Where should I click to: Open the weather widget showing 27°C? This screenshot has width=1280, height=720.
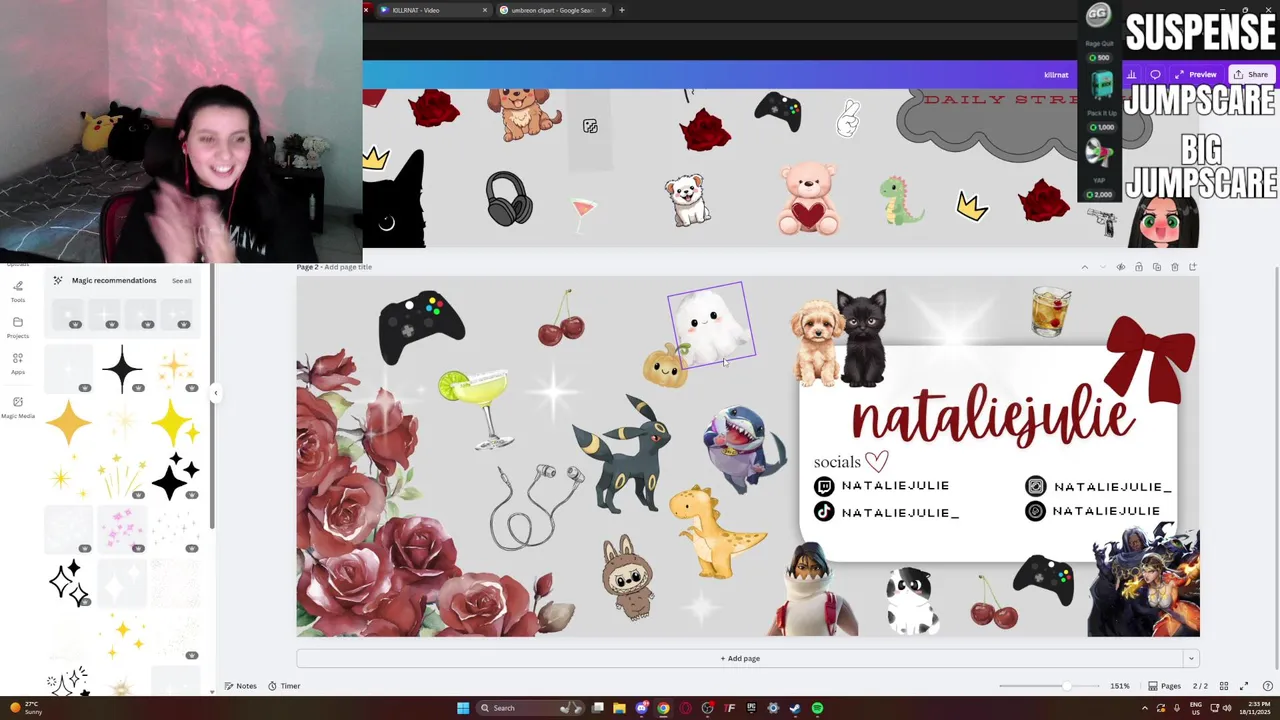click(x=24, y=708)
